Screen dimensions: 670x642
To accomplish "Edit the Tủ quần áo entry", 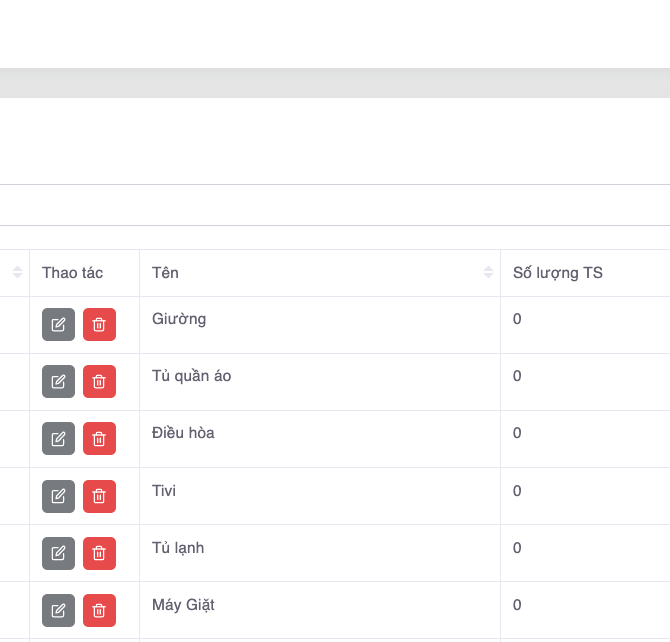I will [58, 382].
